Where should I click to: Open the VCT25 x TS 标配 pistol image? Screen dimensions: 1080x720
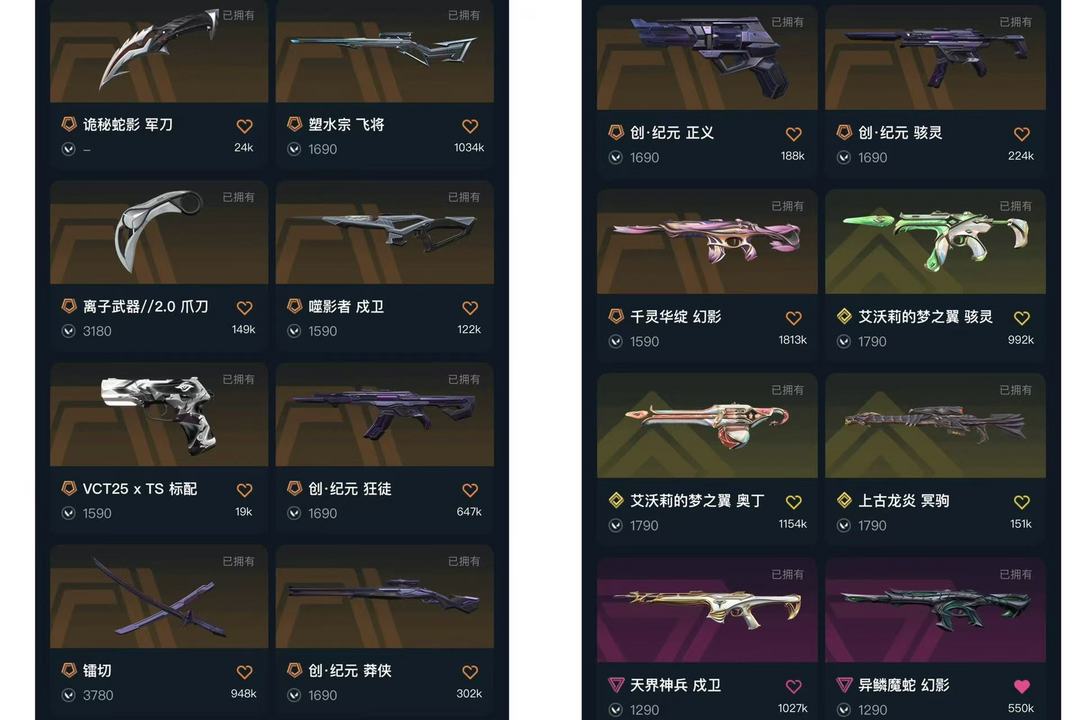click(x=159, y=415)
